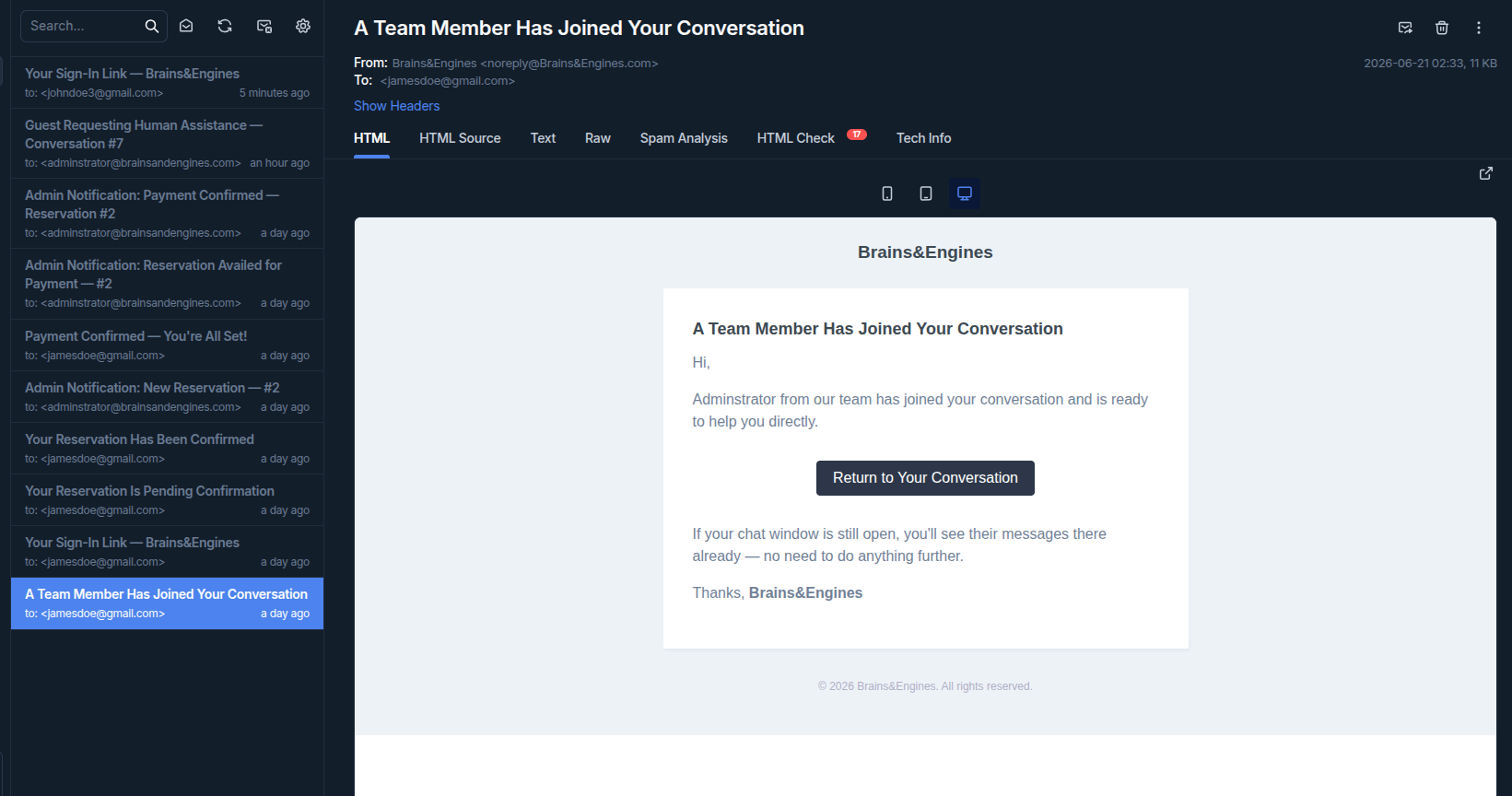
Task: Select the HTML tab
Action: pyautogui.click(x=372, y=138)
